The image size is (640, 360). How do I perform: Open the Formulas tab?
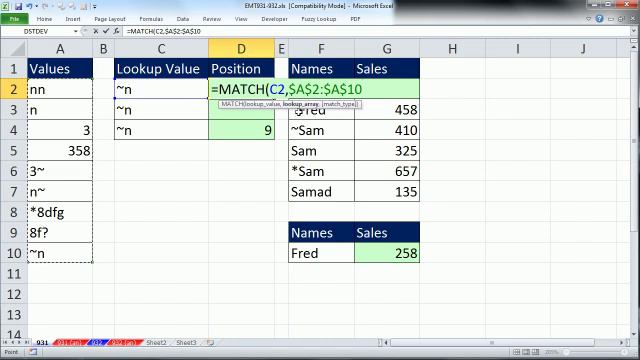click(151, 19)
